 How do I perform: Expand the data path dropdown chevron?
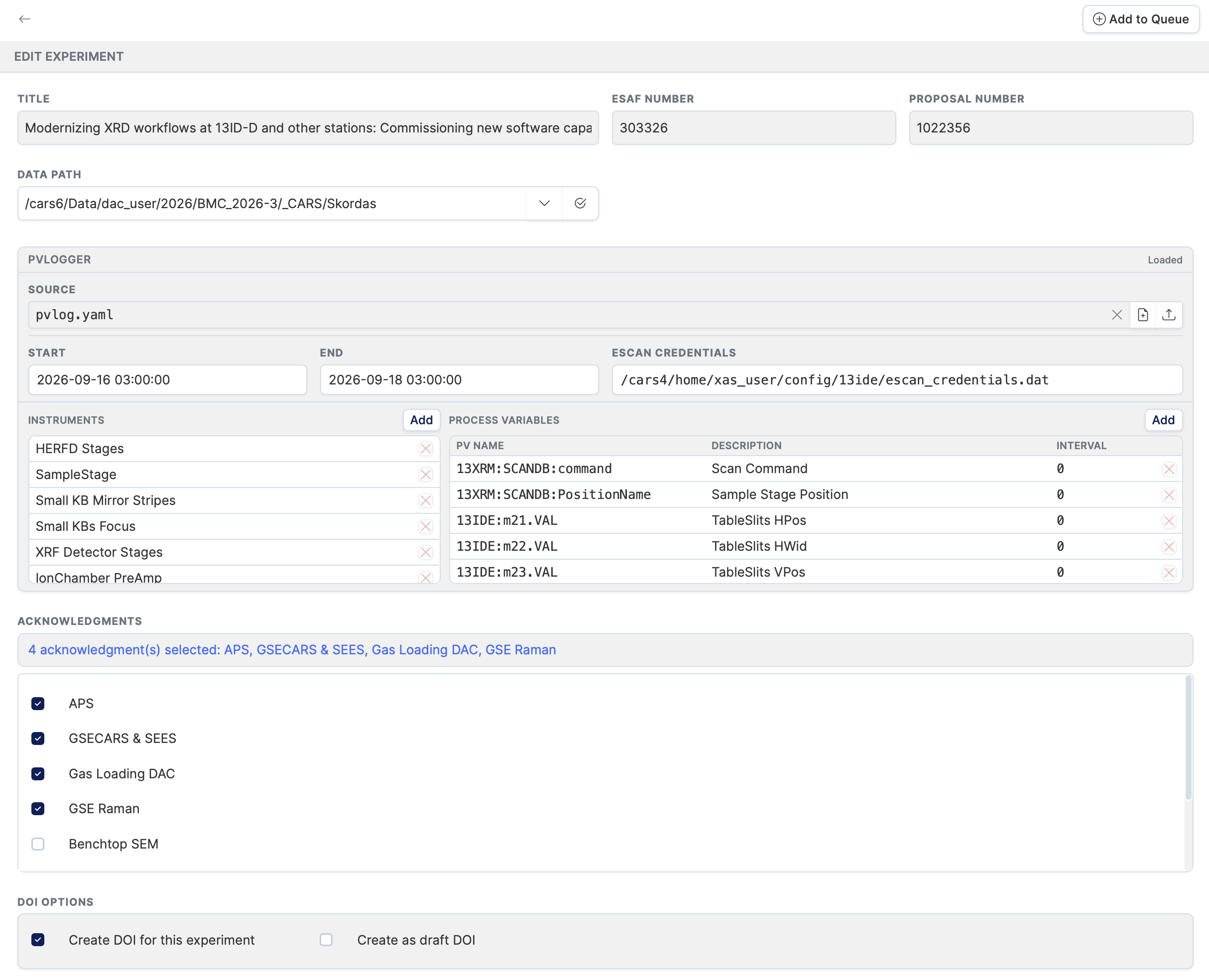544,203
